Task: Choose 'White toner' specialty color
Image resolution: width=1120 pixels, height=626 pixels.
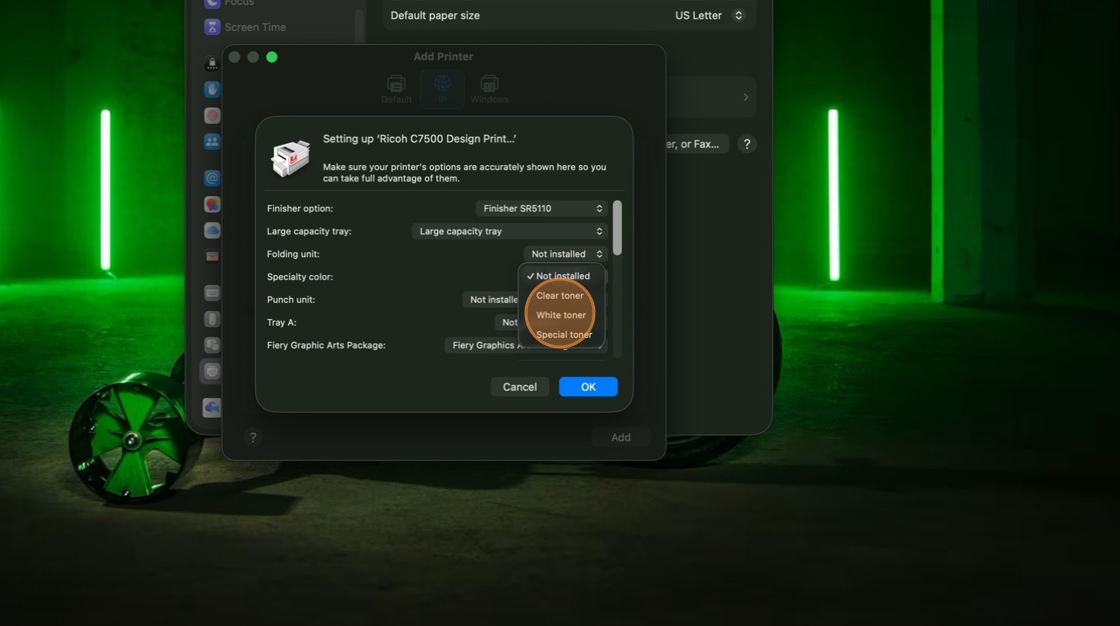Action: [x=561, y=315]
